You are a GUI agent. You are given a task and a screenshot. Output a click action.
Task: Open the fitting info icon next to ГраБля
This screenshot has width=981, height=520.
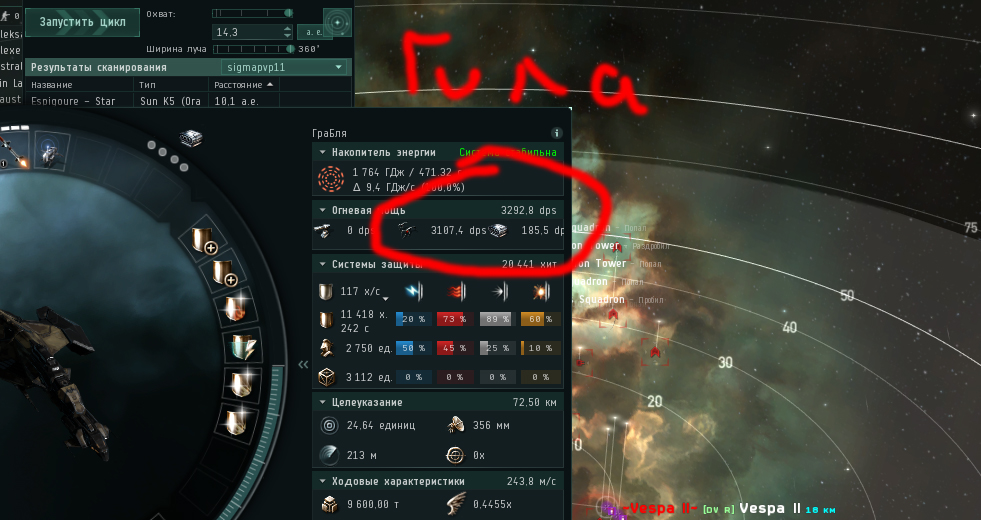point(556,133)
